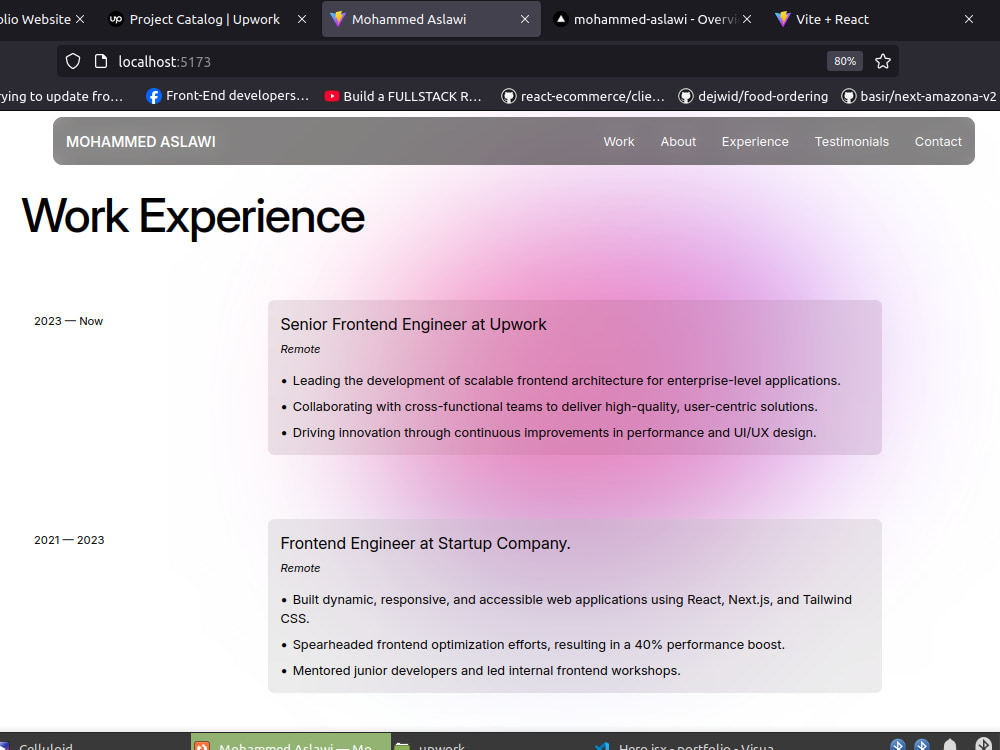Screen dimensions: 1000x750
Task: Open dejwid/food-ordering bookmark
Action: [753, 96]
